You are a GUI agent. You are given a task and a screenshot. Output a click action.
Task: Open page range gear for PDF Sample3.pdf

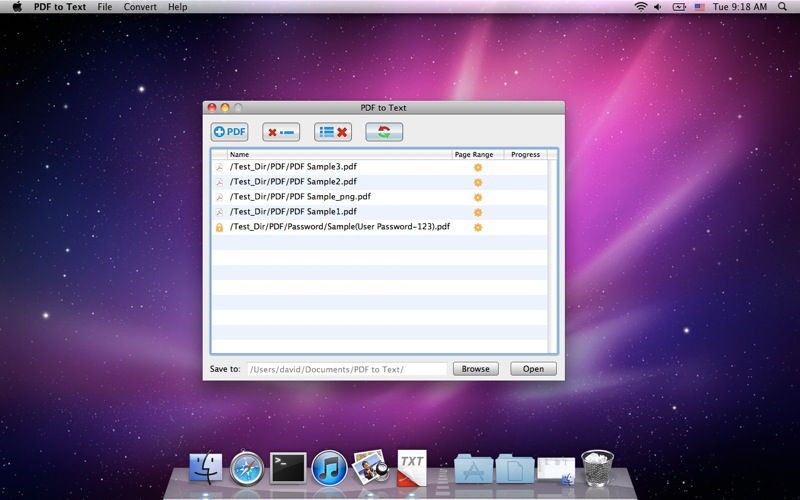tap(478, 167)
